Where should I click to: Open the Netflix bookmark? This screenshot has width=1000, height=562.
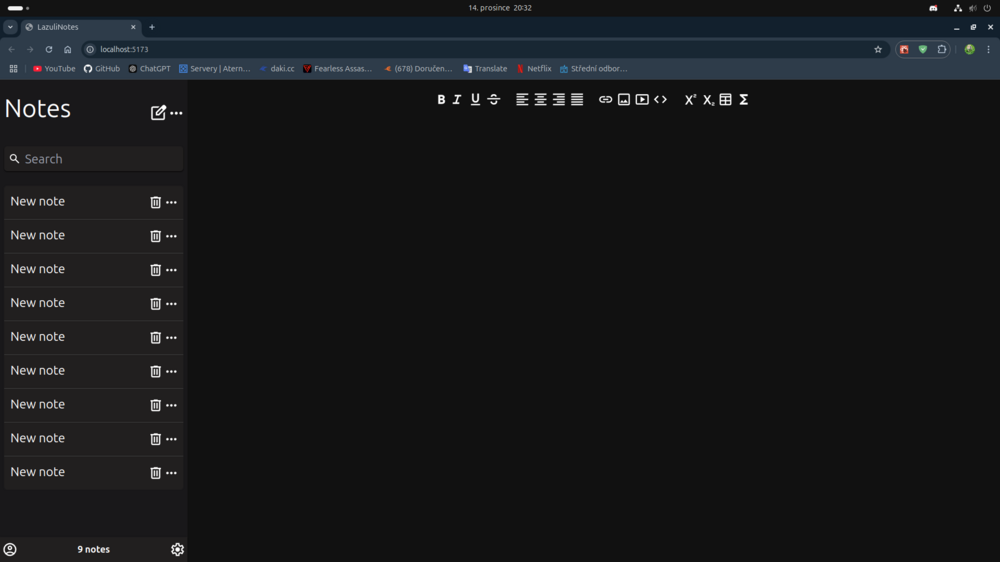coord(534,68)
